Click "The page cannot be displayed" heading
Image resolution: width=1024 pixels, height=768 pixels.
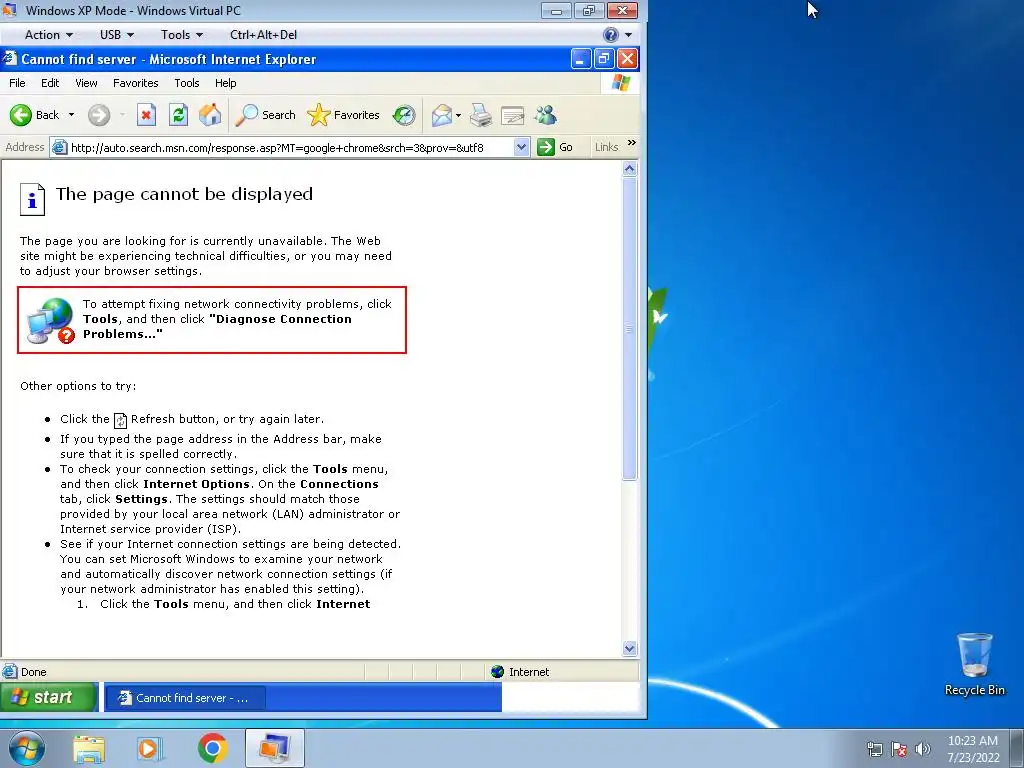tap(184, 194)
